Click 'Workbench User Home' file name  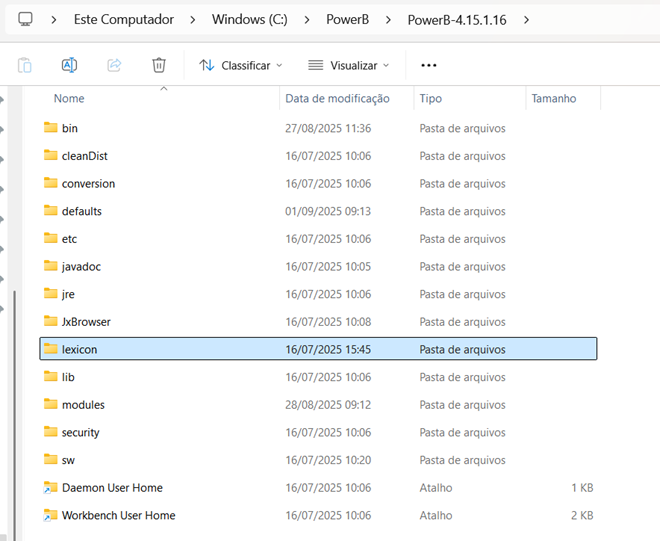click(x=119, y=515)
